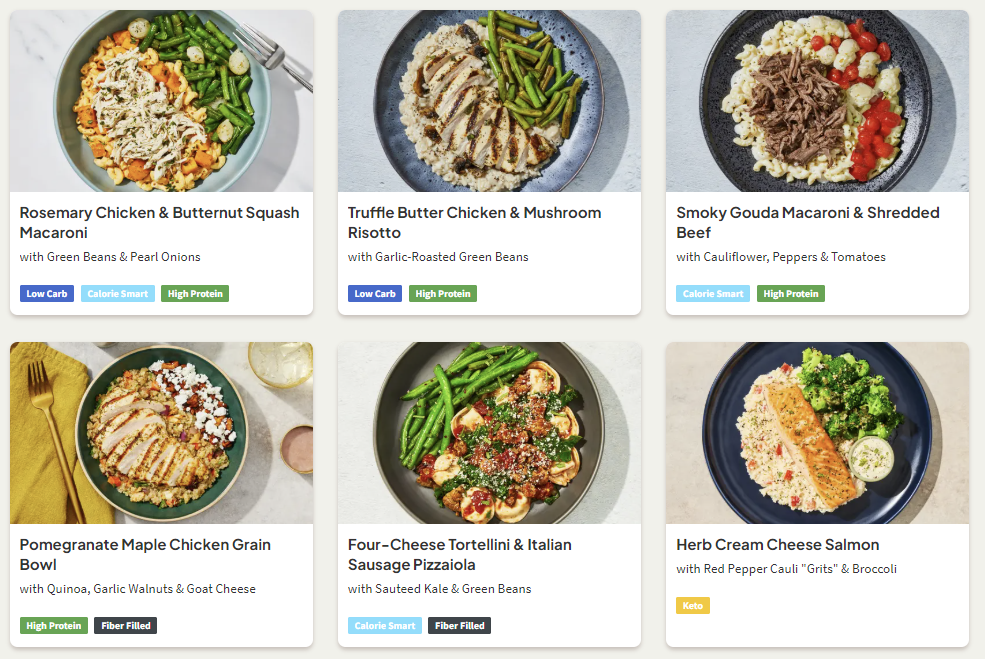Select the Low Carb tag on Rosemary Chicken card
Viewport: 985px width, 659px height.
[x=47, y=294]
